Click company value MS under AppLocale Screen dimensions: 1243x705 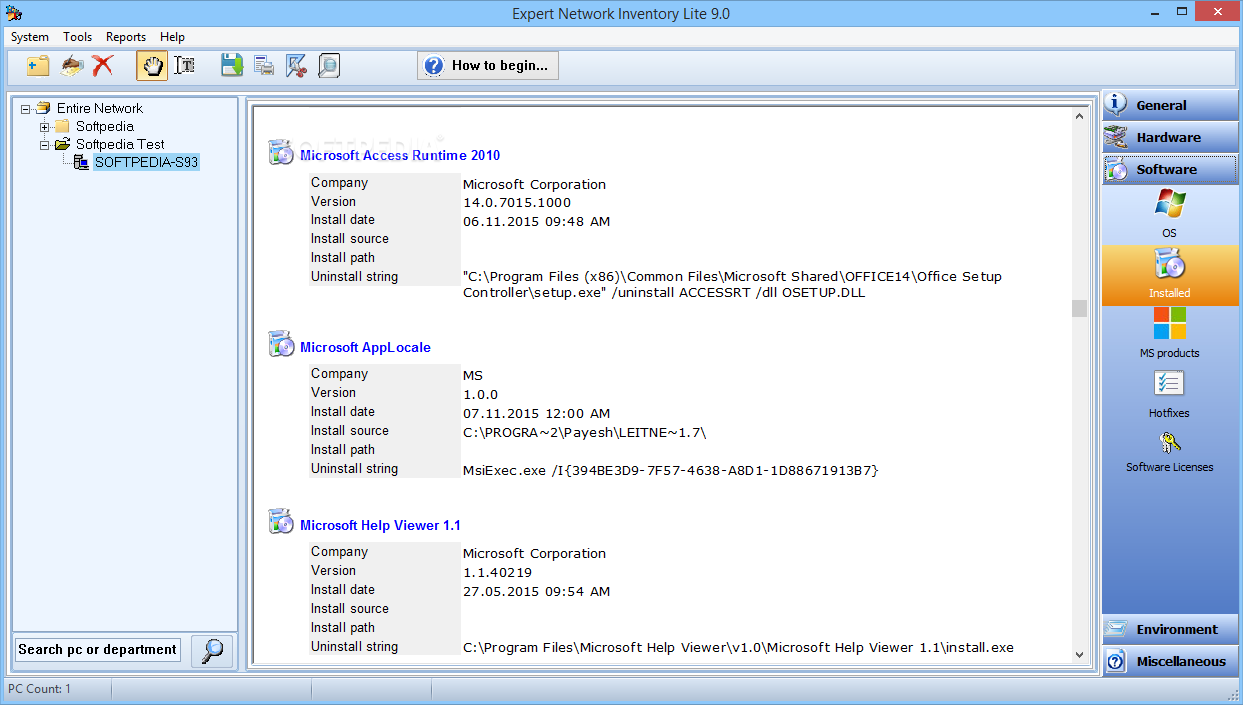point(472,376)
